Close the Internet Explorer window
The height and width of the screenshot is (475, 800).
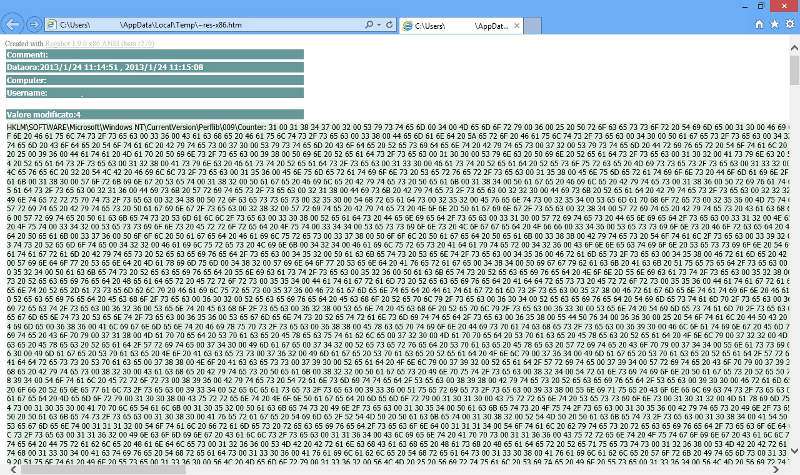click(x=784, y=6)
